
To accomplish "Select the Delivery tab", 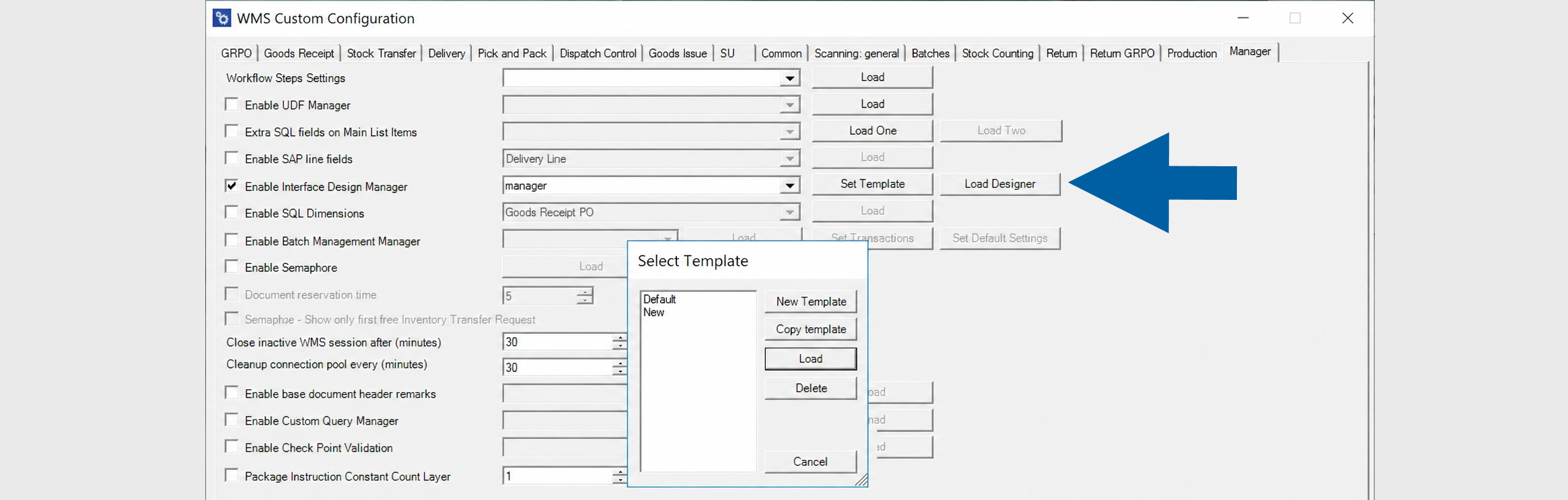I will pos(446,53).
